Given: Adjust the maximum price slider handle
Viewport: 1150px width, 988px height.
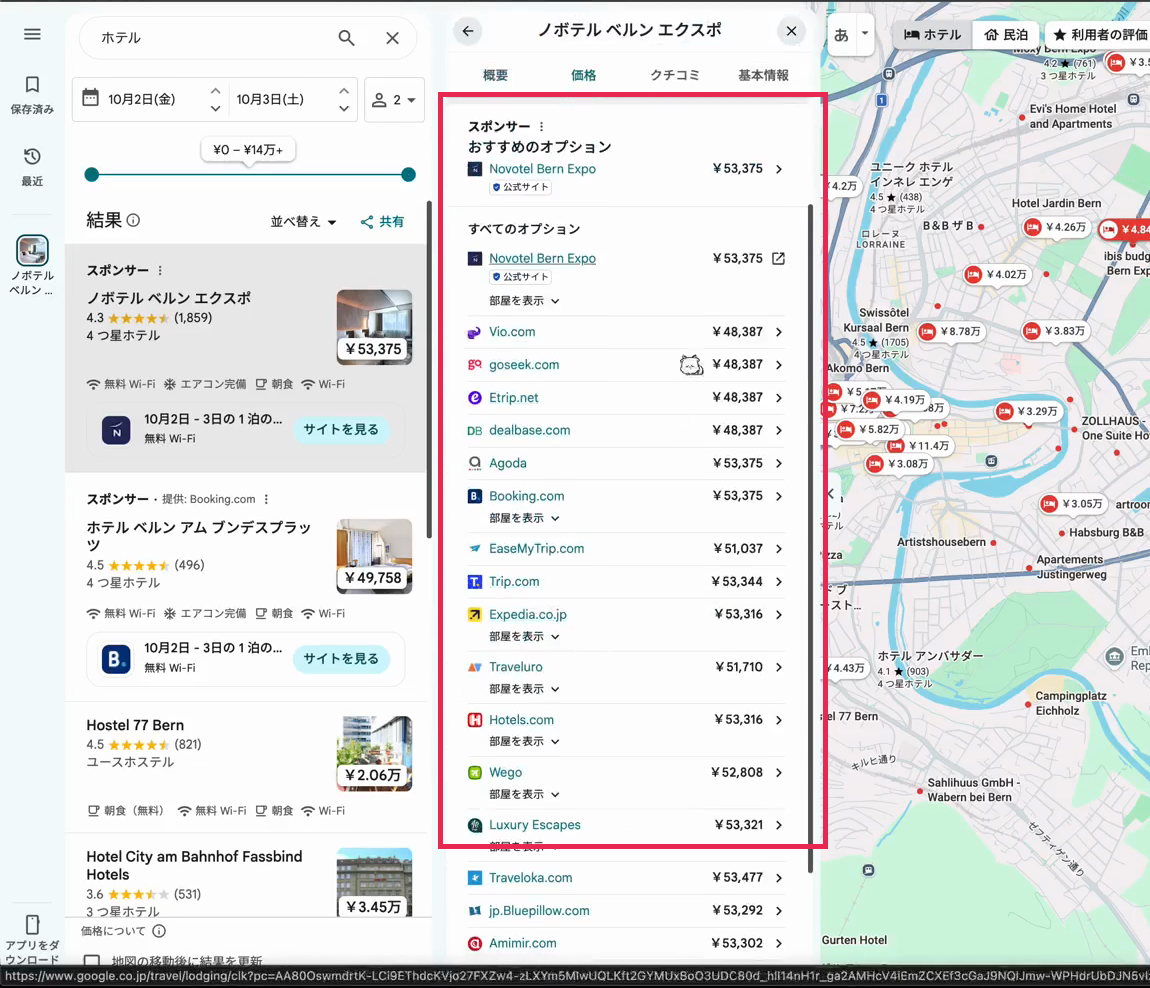Looking at the screenshot, I should tap(409, 175).
